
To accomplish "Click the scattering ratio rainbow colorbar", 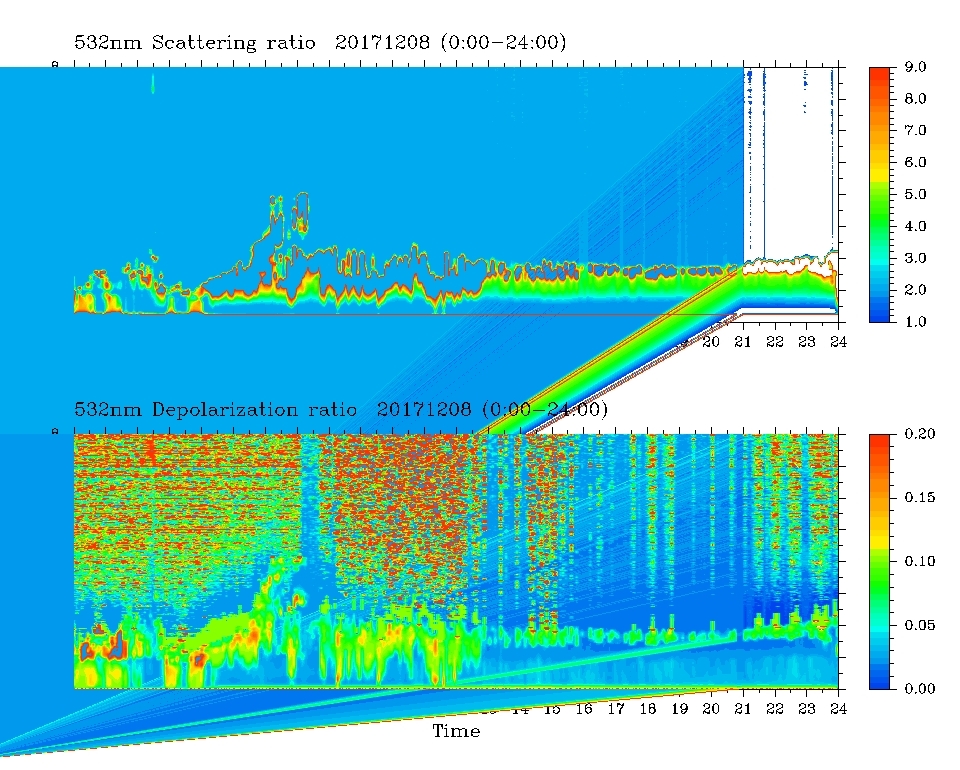I will (x=879, y=194).
